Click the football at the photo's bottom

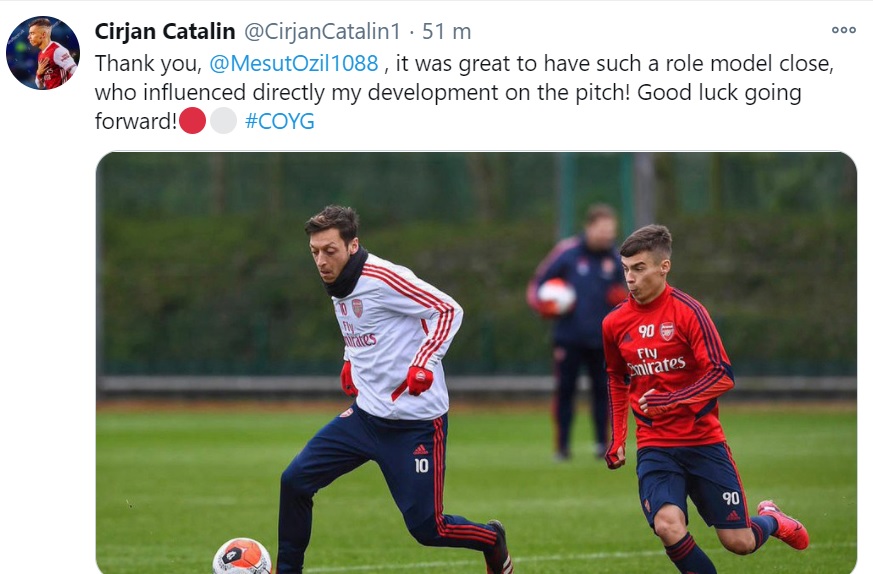point(241,556)
